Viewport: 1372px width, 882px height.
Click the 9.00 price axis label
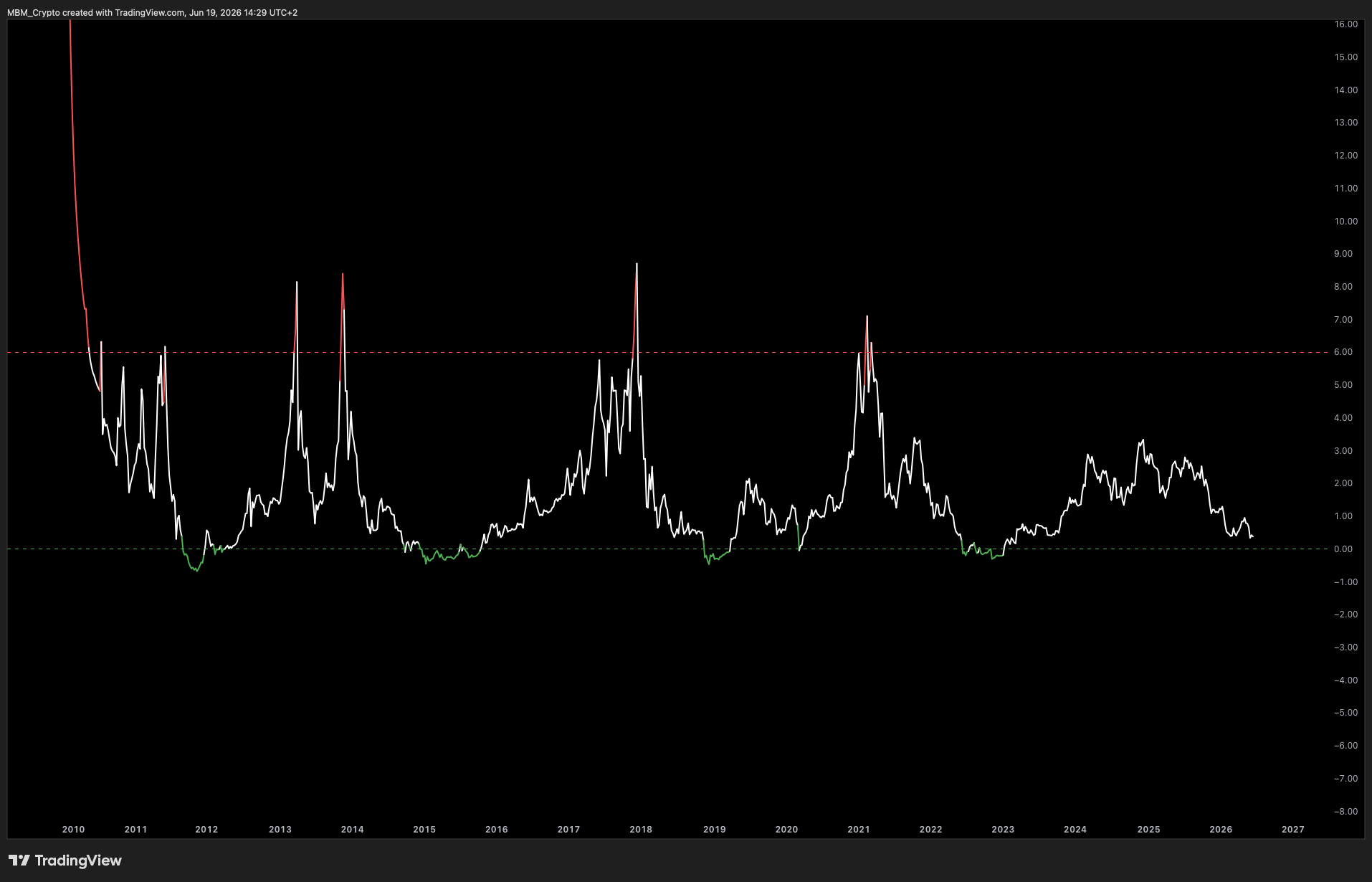(1343, 254)
